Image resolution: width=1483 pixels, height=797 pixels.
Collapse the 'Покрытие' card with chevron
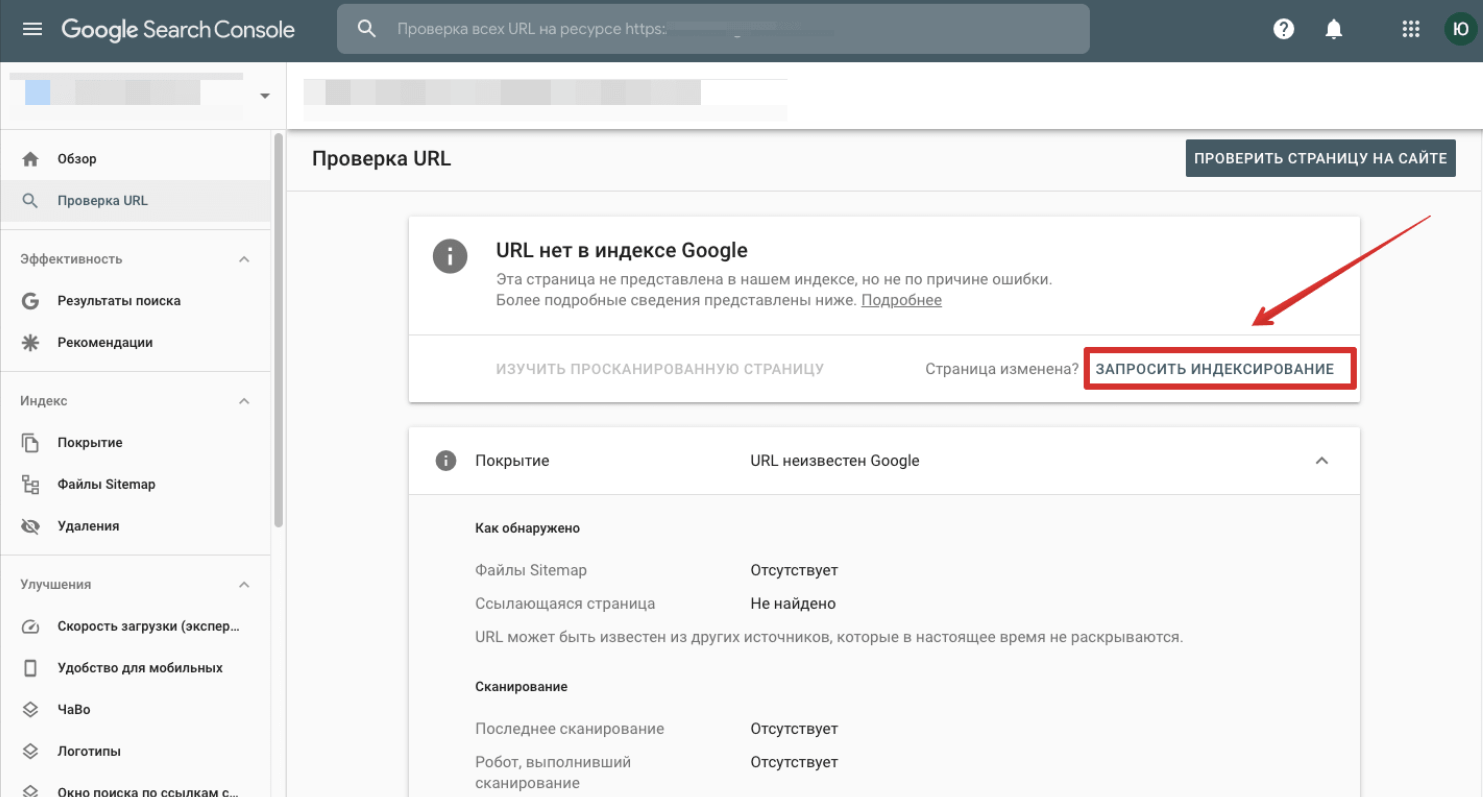click(1321, 461)
